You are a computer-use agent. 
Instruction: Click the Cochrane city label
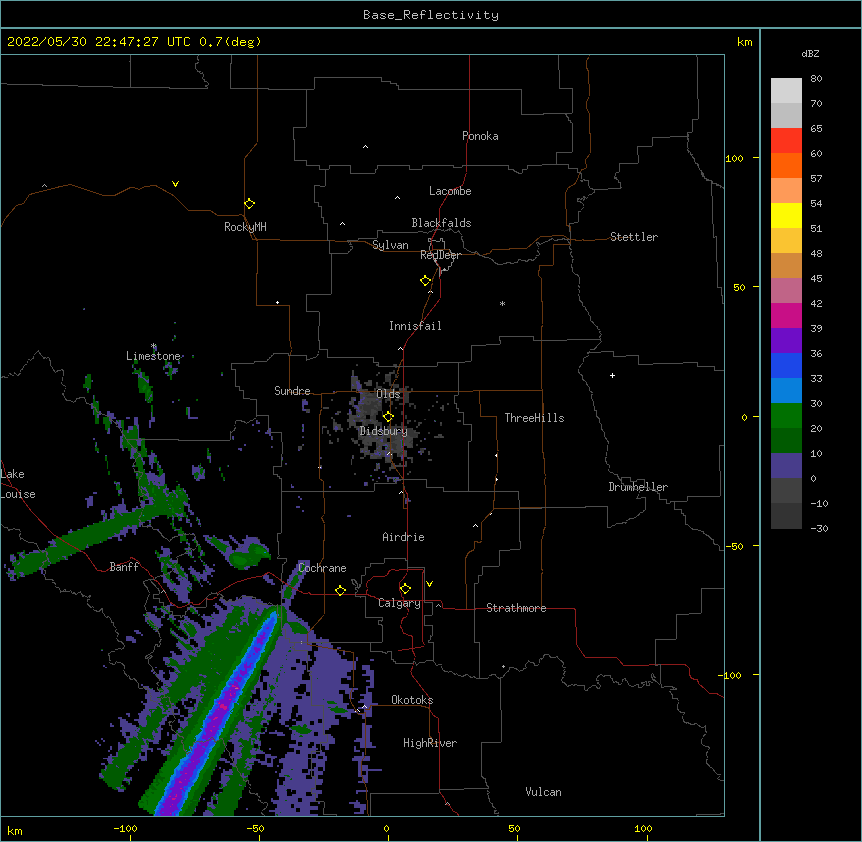pyautogui.click(x=322, y=568)
